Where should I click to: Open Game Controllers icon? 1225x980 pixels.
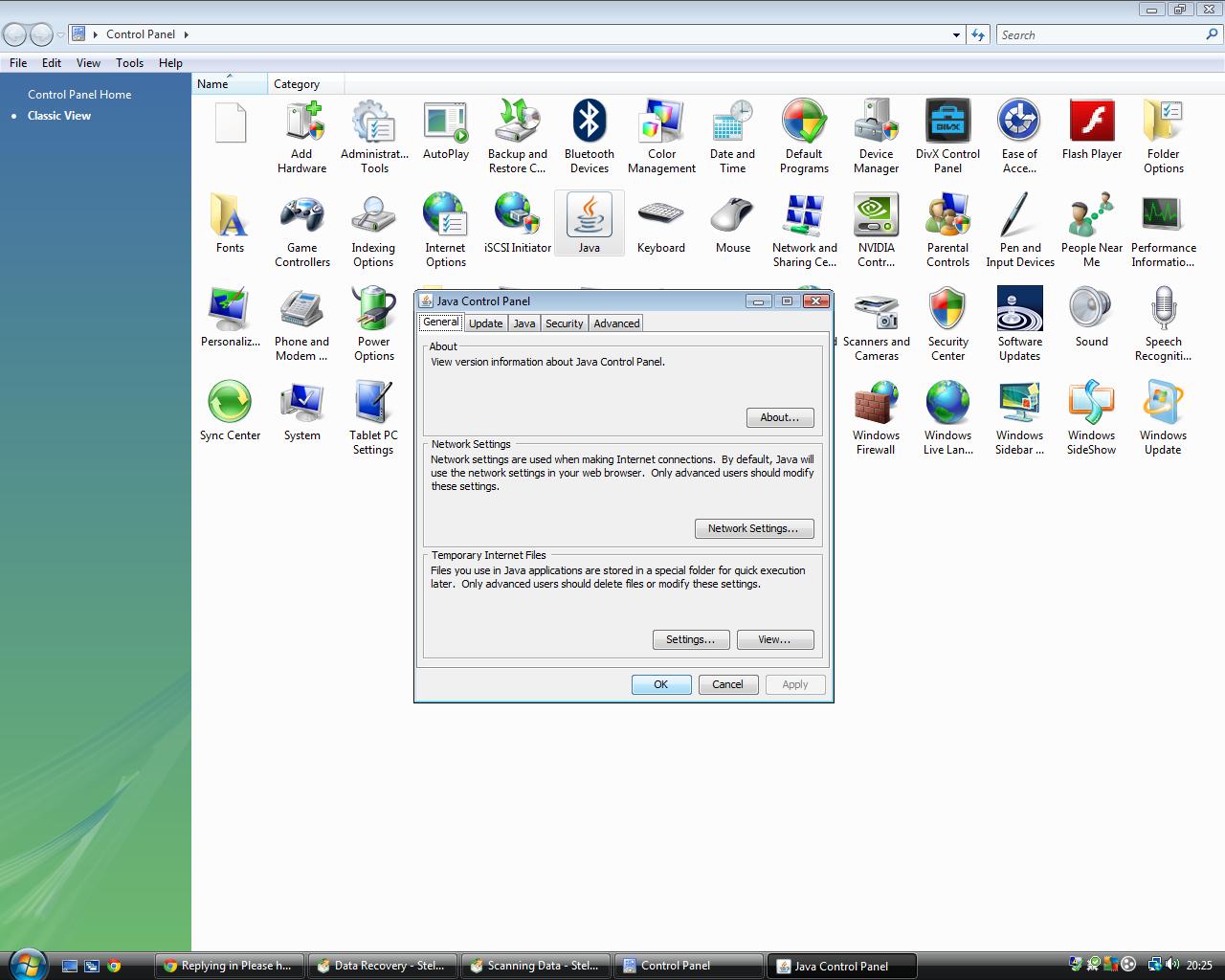[x=302, y=231]
